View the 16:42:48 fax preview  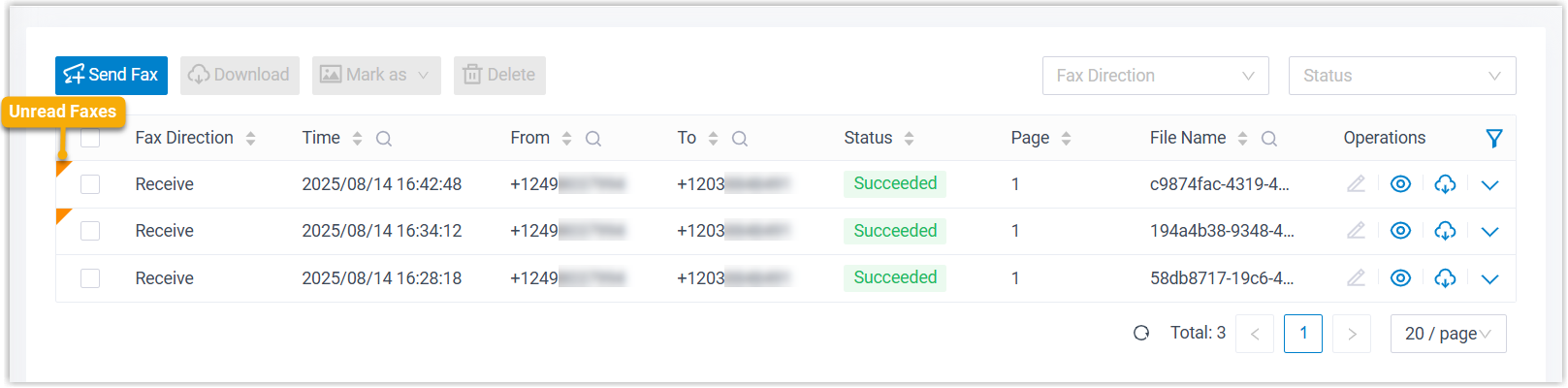tap(1400, 184)
